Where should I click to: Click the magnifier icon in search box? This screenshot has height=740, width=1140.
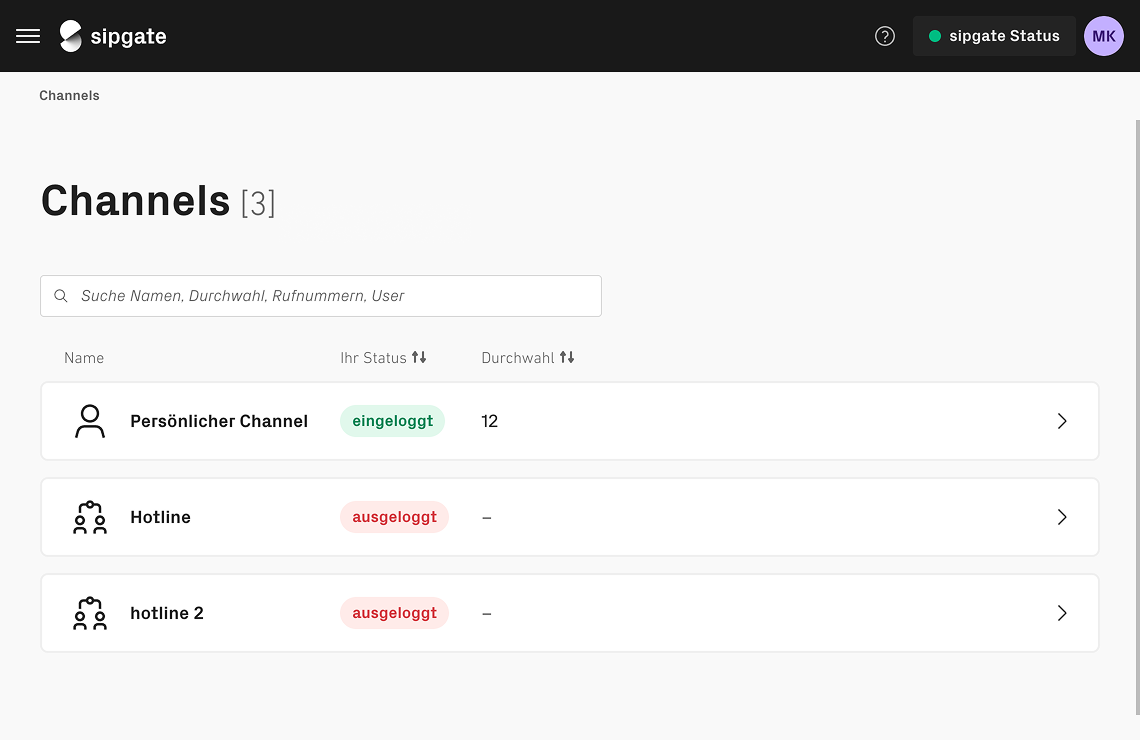61,296
